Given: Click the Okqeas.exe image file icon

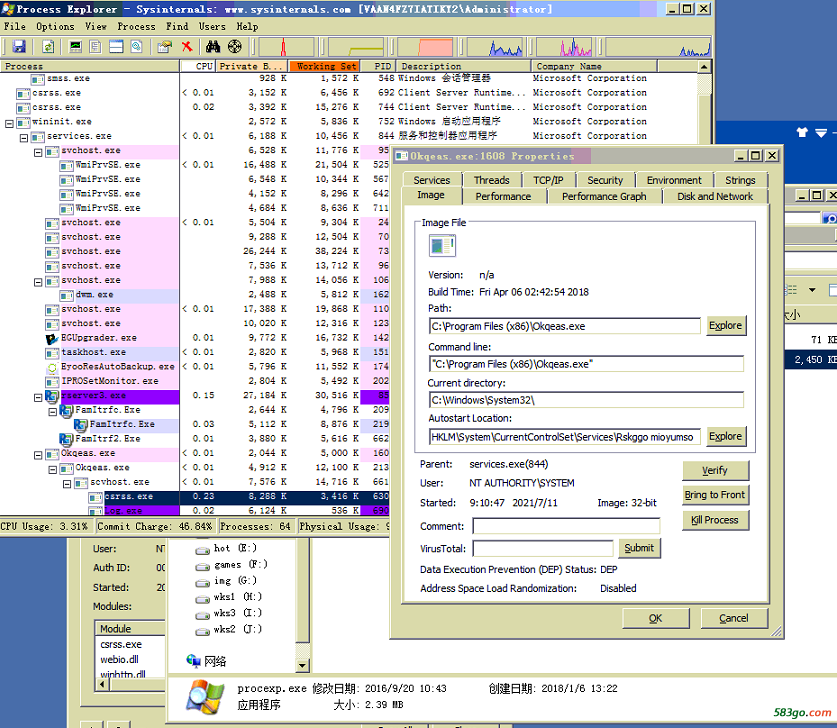Looking at the screenshot, I should [442, 246].
